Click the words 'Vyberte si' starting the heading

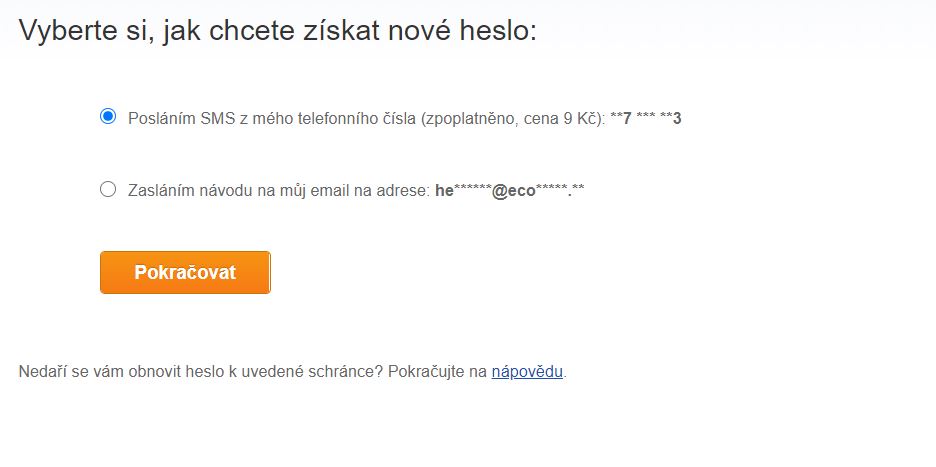85,31
